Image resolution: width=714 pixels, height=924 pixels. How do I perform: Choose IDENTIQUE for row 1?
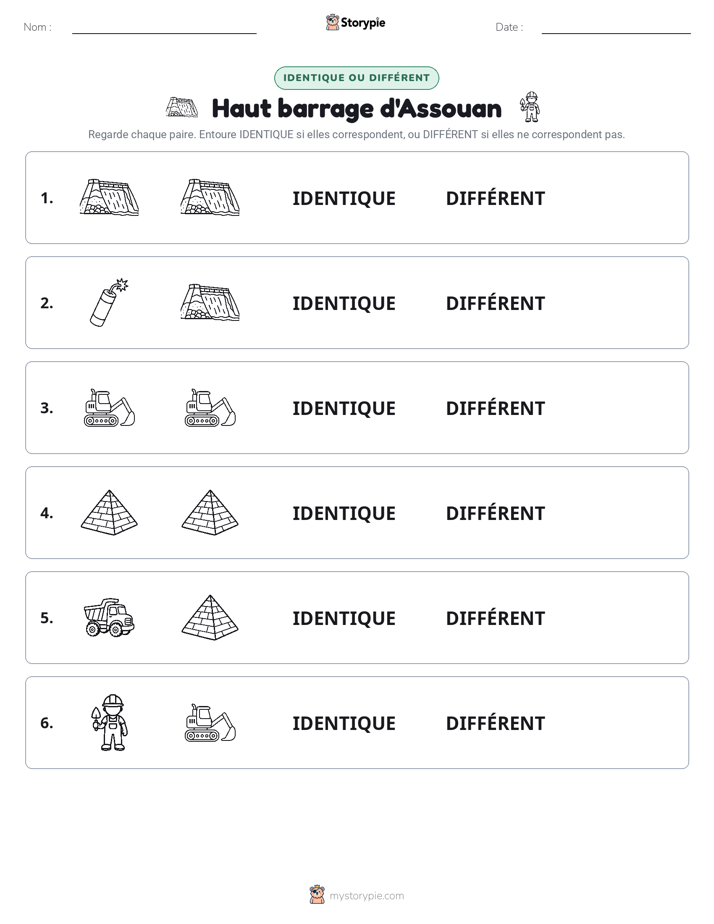(344, 199)
